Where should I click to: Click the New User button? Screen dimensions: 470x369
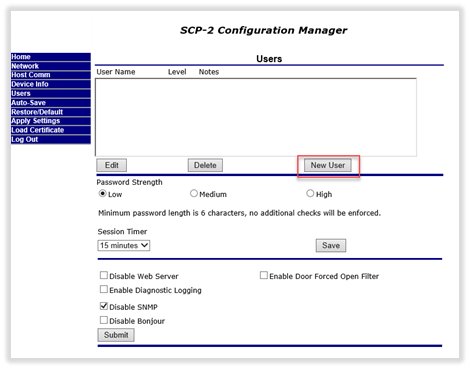coord(328,165)
